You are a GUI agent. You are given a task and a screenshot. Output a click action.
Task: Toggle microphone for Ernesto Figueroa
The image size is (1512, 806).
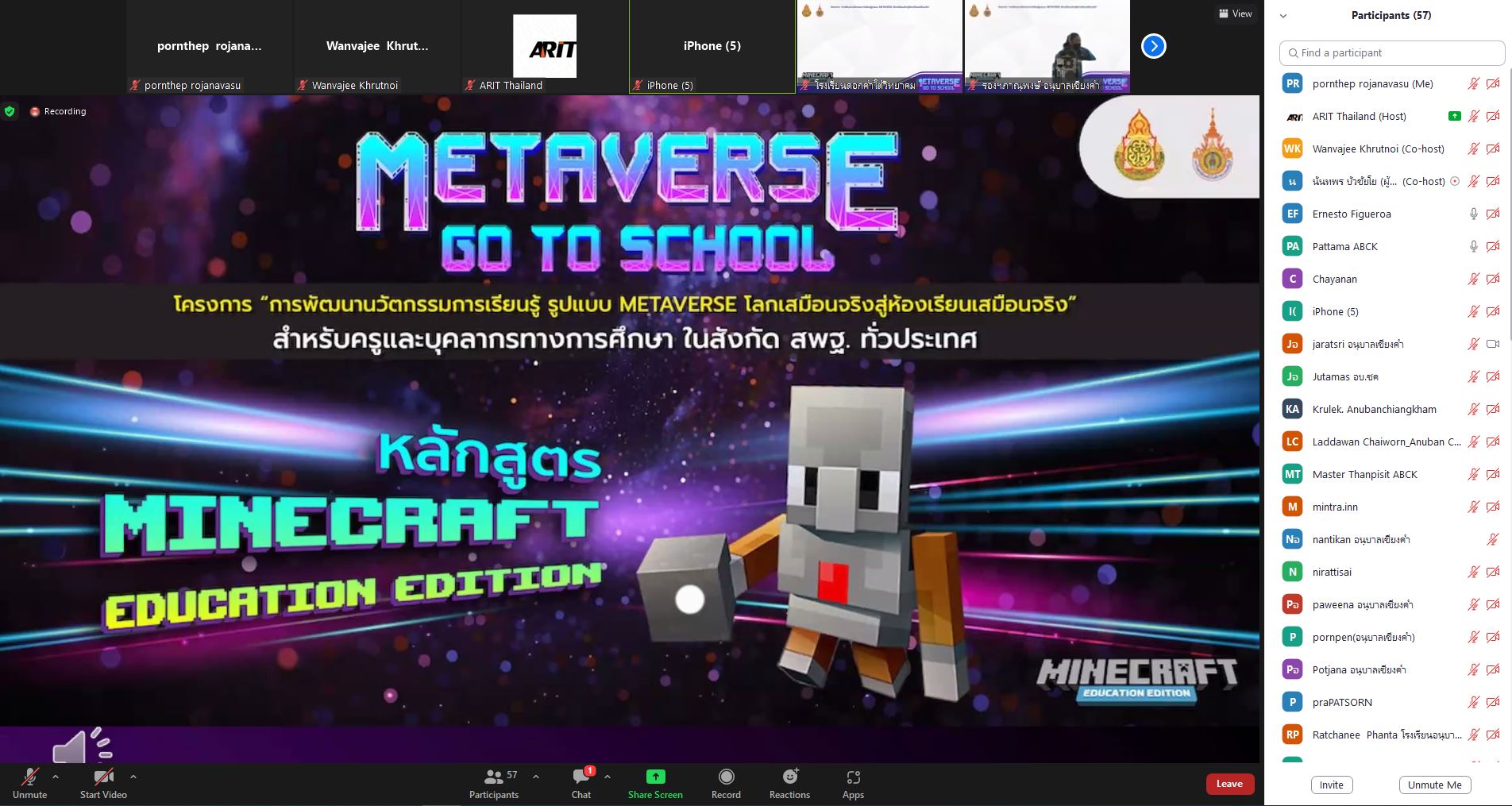tap(1474, 214)
